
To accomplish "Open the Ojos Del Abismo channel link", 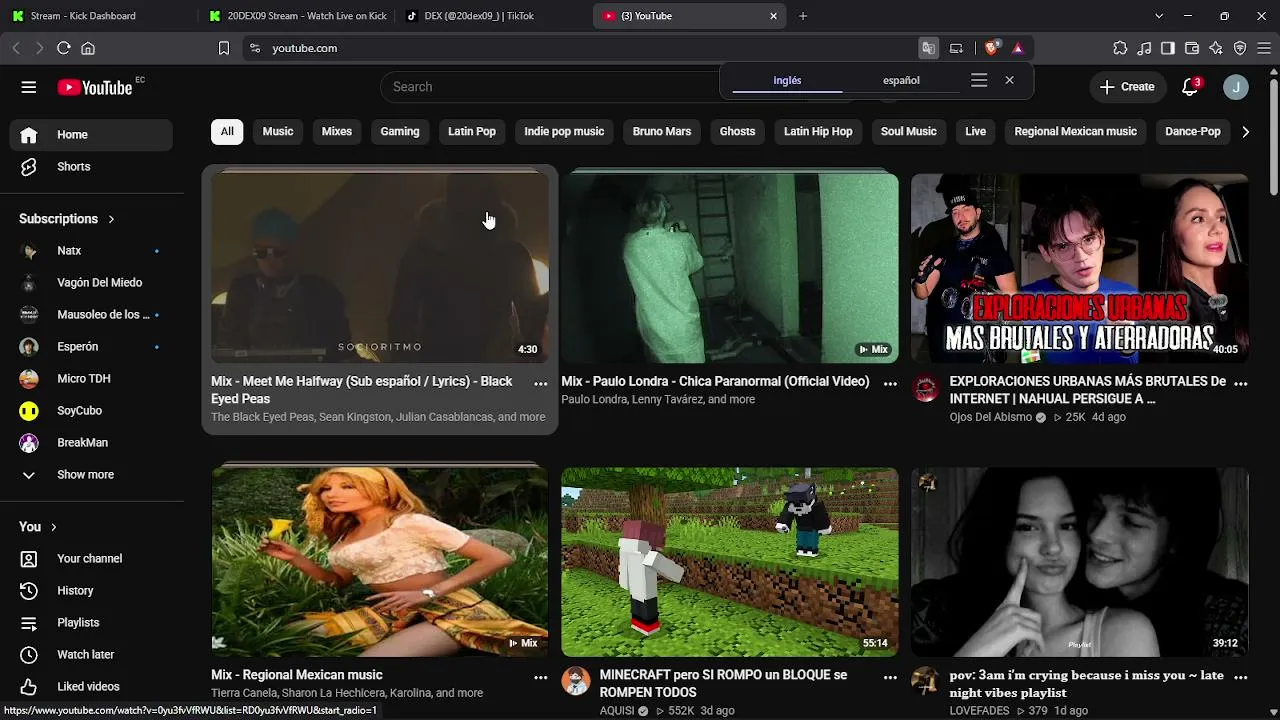I will pos(991,417).
